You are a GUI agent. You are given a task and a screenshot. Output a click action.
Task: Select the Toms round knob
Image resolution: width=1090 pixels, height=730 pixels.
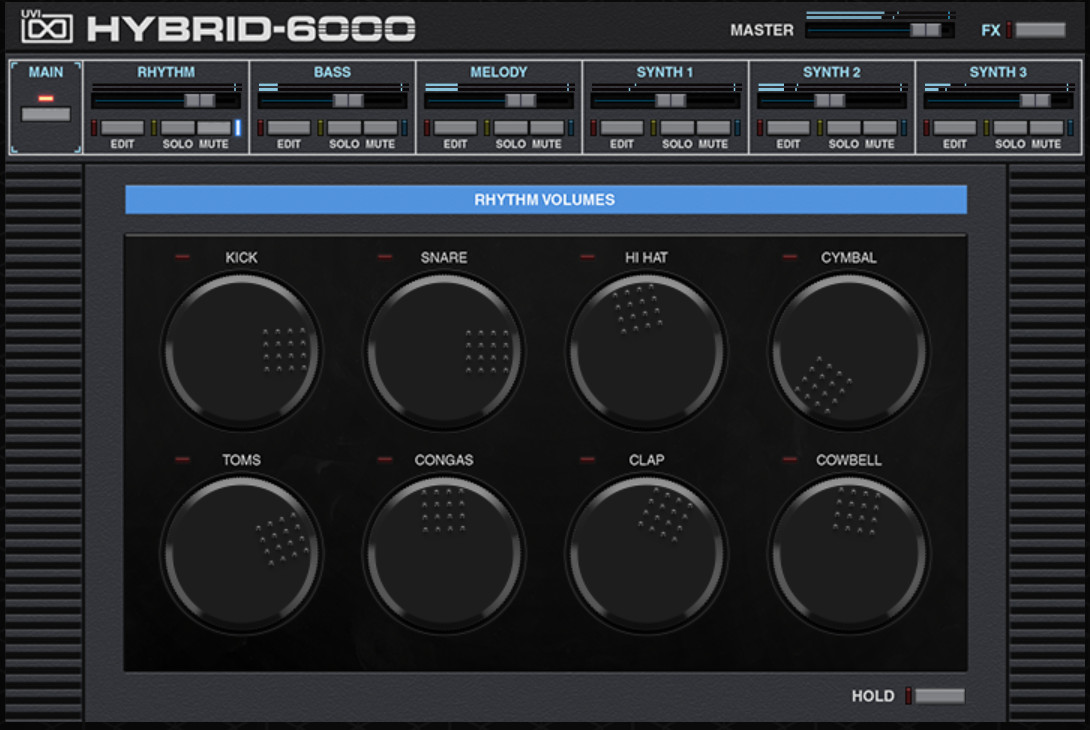(x=242, y=553)
